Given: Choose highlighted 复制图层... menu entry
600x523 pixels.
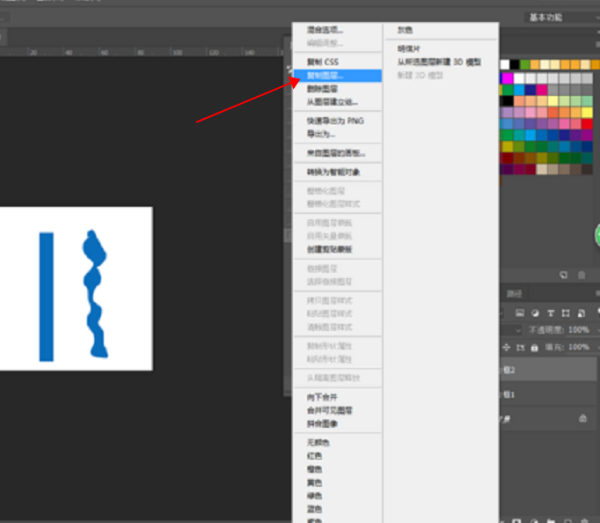Looking at the screenshot, I should pos(338,75).
